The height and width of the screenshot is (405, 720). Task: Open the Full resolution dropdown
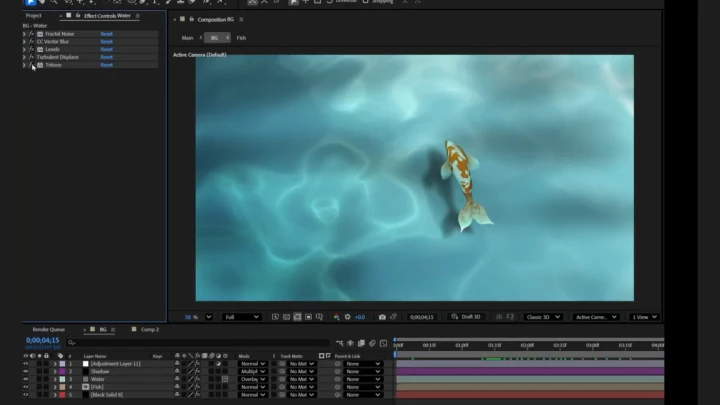click(241, 317)
